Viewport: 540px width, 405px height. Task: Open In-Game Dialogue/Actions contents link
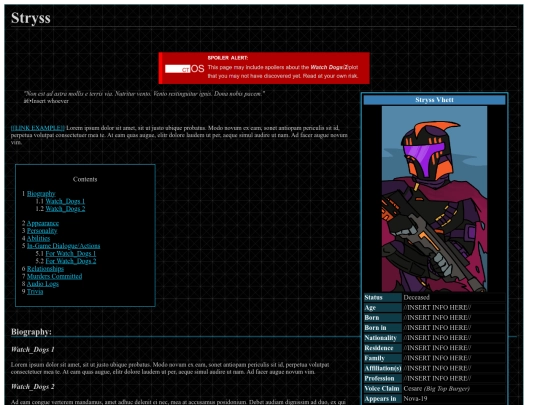click(x=63, y=246)
